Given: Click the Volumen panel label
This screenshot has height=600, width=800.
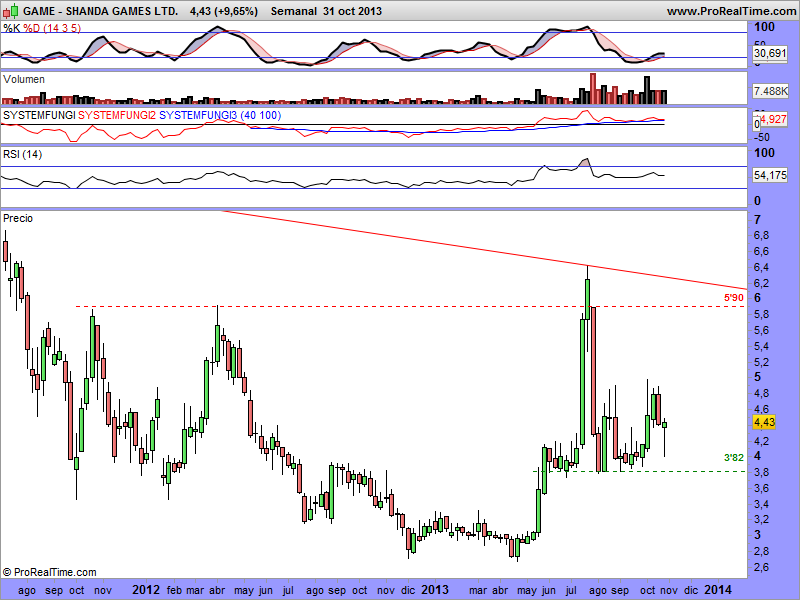Looking at the screenshot, I should [24, 79].
